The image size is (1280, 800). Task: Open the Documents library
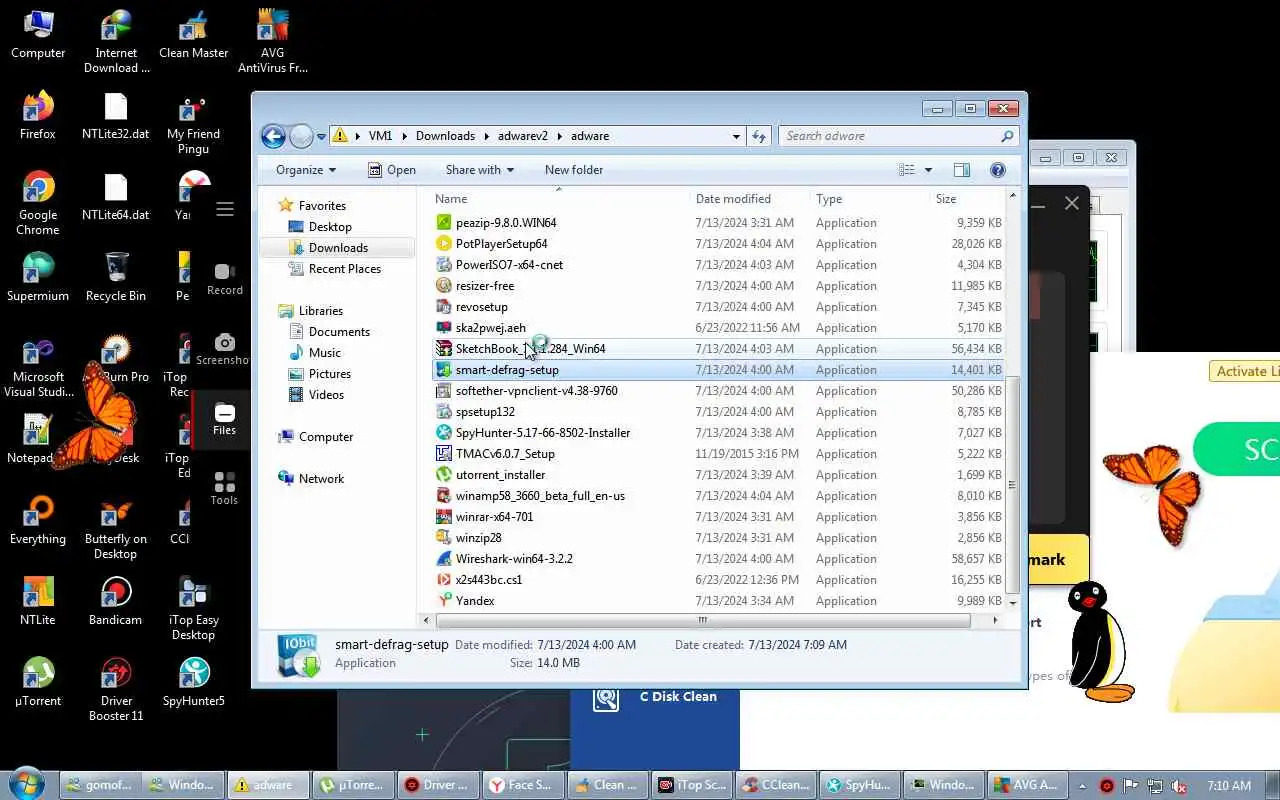pos(339,332)
